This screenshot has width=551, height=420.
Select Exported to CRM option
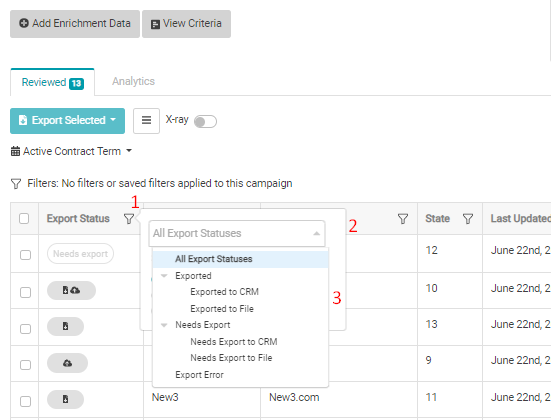[x=224, y=292]
